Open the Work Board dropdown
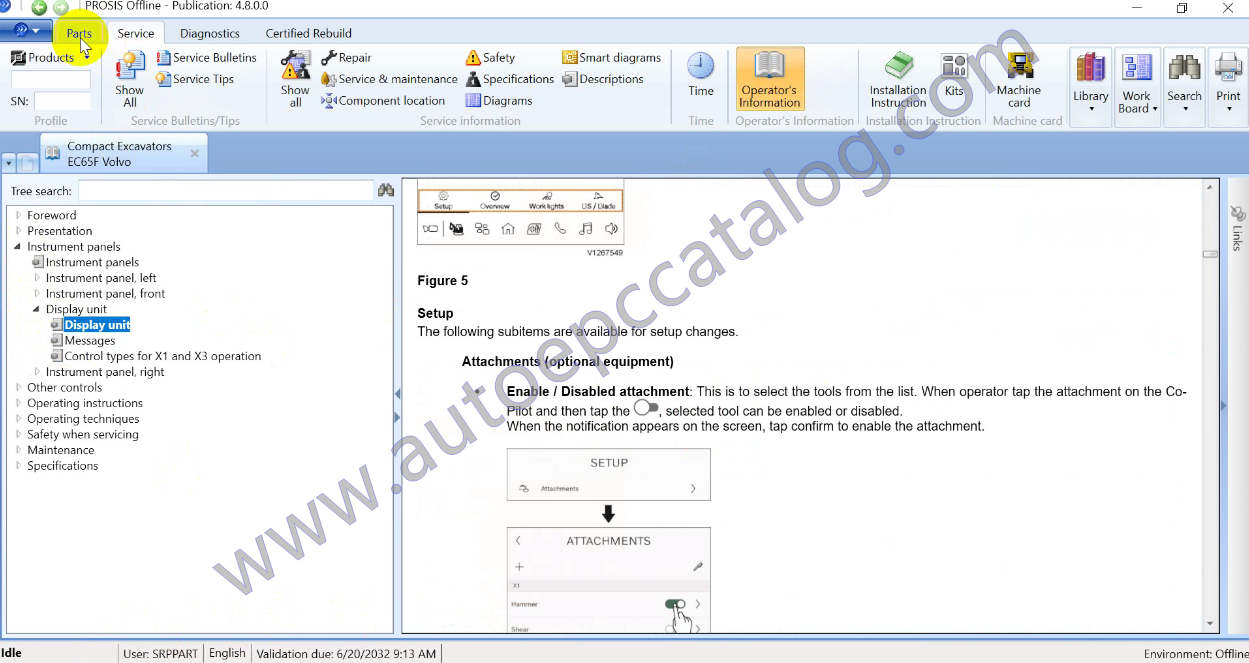This screenshot has width=1249, height=663. click(x=1137, y=80)
